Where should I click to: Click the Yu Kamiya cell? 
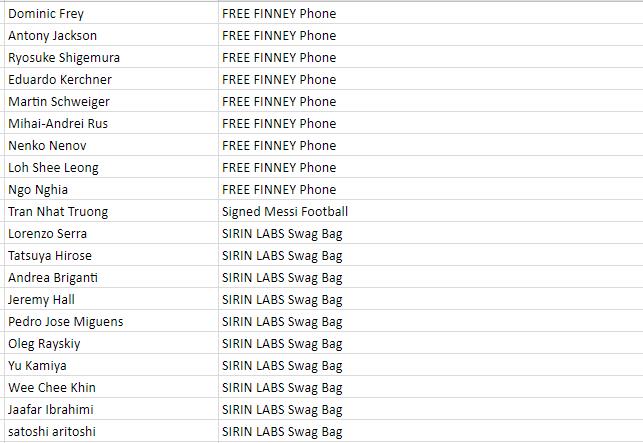[x=111, y=365]
